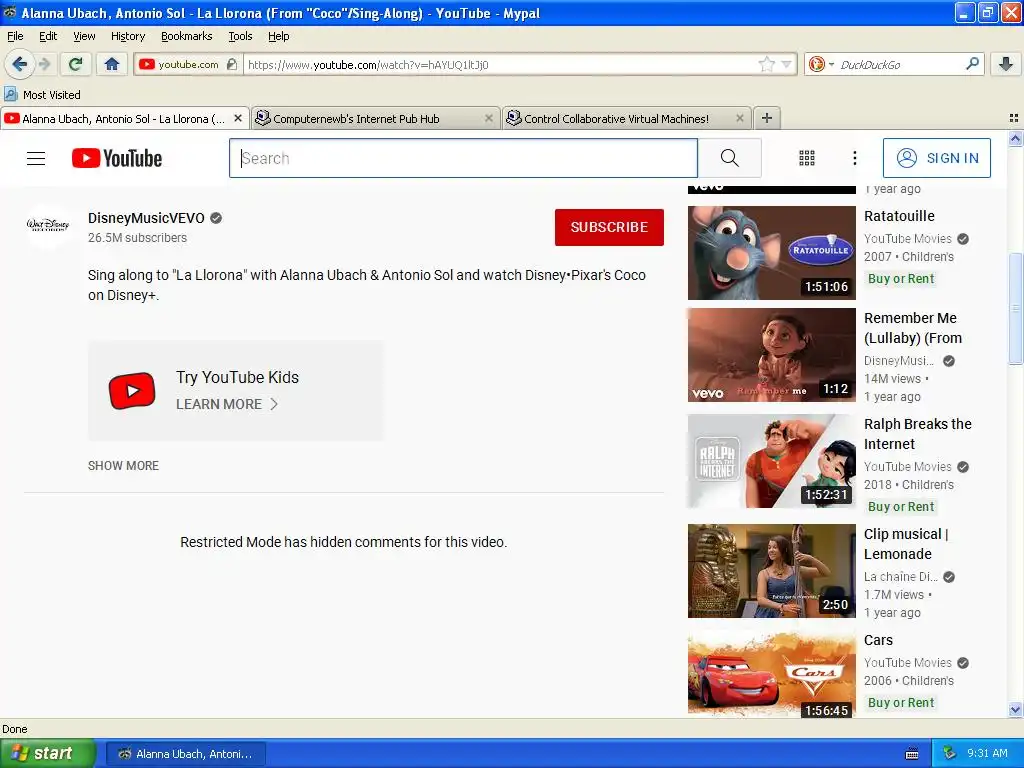Open the Remember Me (Lullaby) thumbnail
The height and width of the screenshot is (768, 1024).
(771, 355)
